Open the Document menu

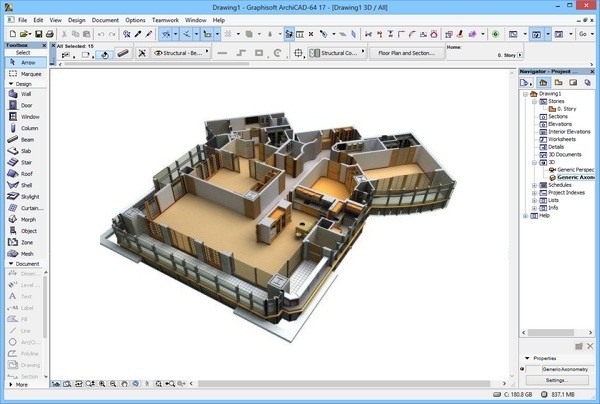coord(105,20)
